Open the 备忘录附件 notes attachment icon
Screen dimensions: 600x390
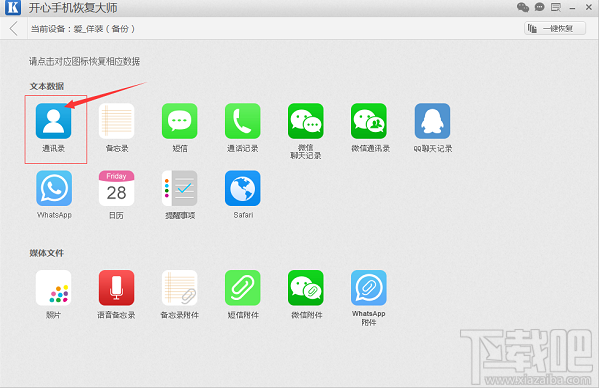(179, 288)
